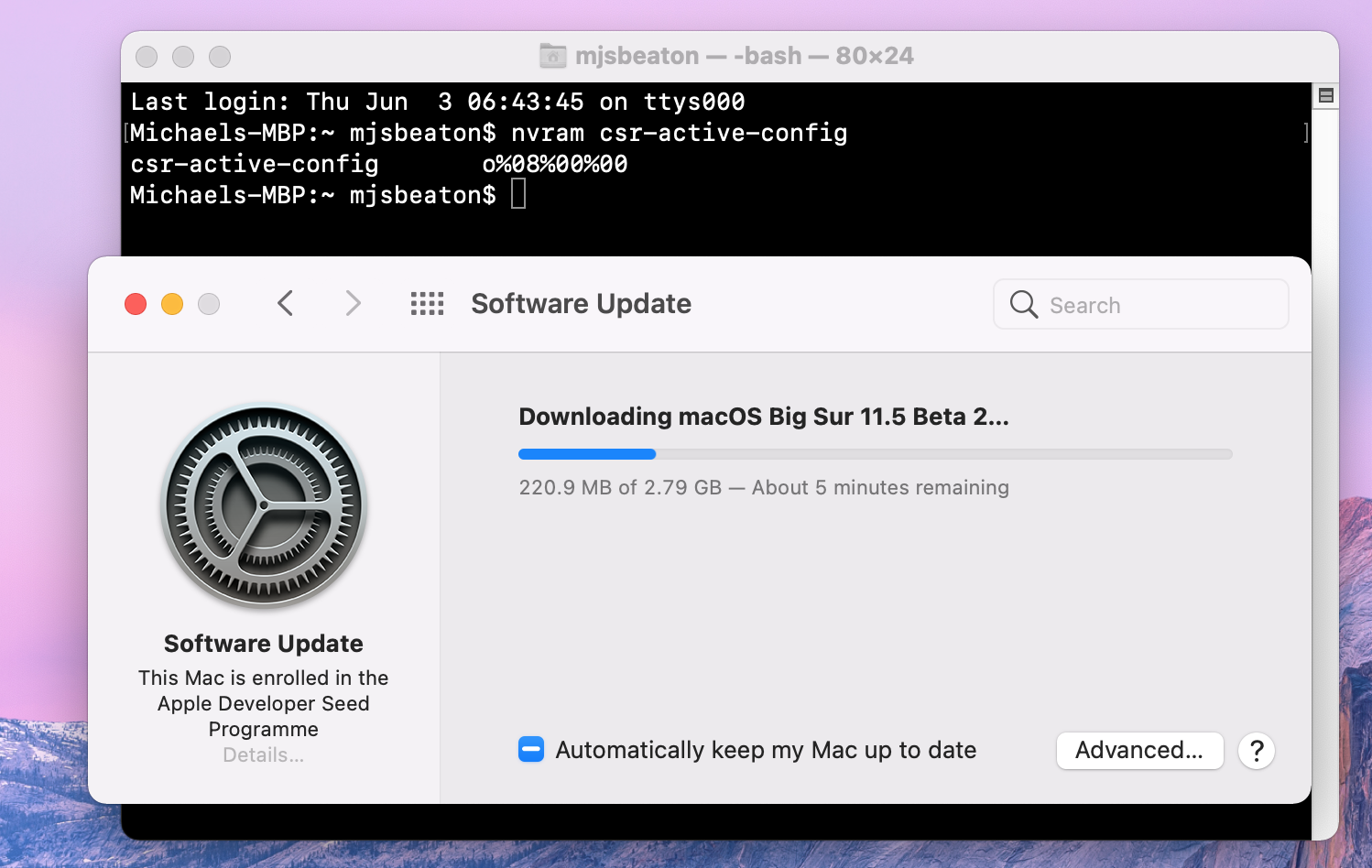Open the Advanced… options
The width and height of the screenshot is (1372, 868).
[1139, 751]
